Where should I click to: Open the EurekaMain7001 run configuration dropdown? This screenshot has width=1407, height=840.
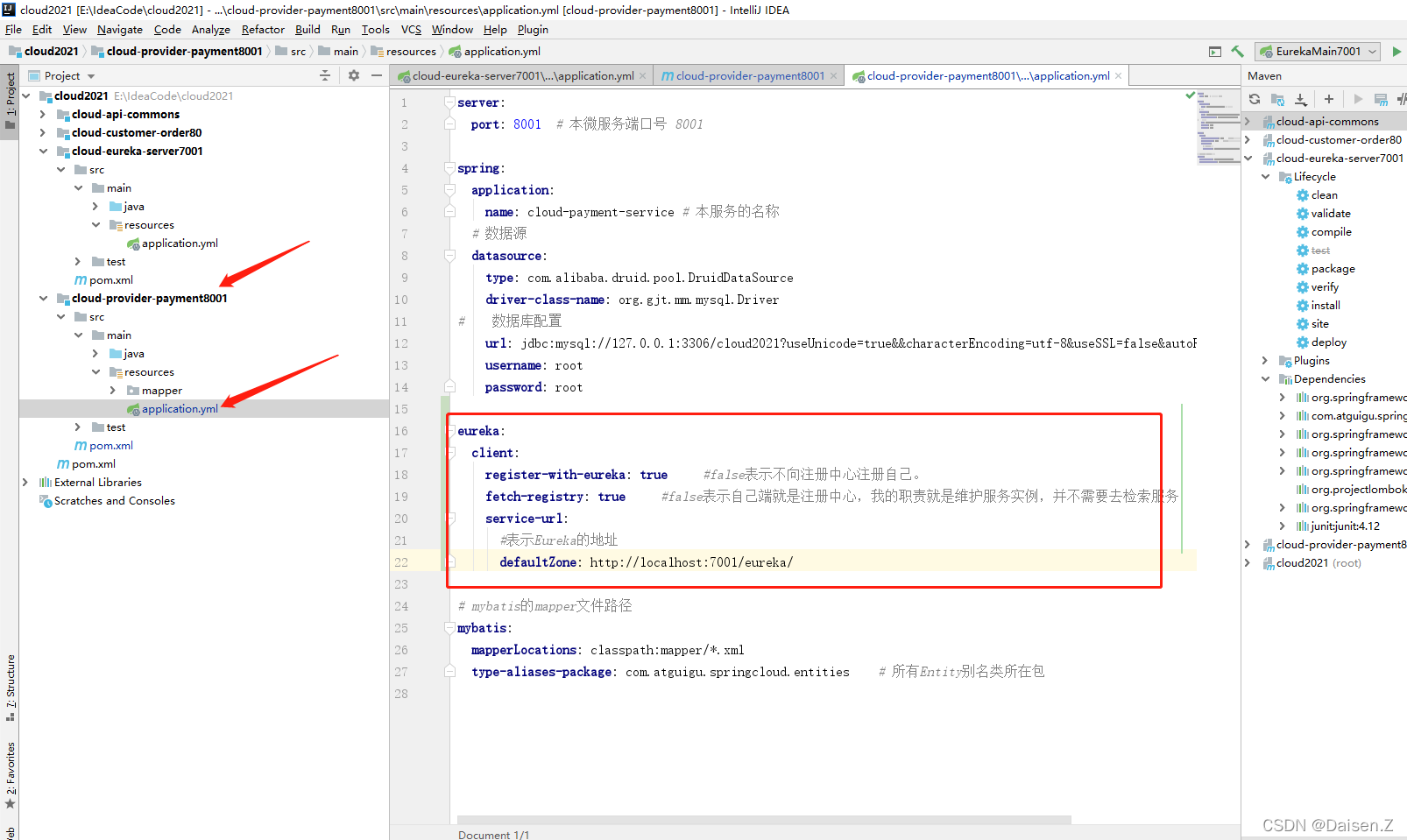pyautogui.click(x=1319, y=52)
